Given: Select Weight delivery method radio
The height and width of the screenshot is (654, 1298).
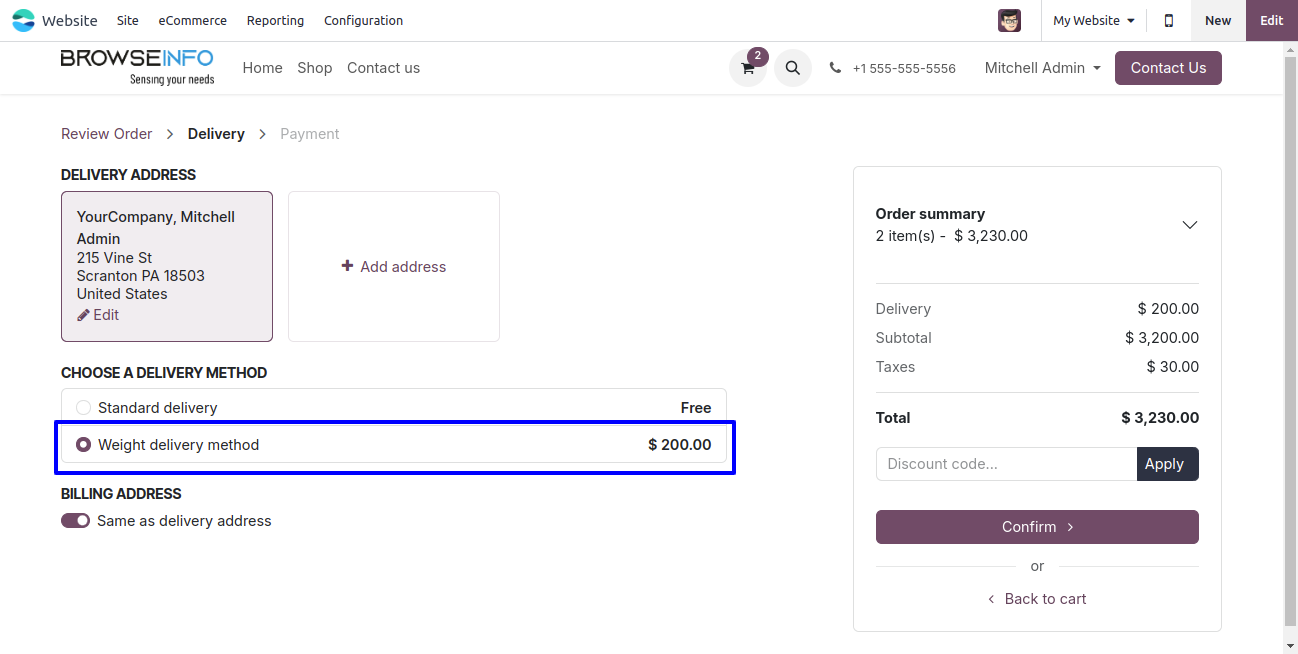Looking at the screenshot, I should click(84, 445).
